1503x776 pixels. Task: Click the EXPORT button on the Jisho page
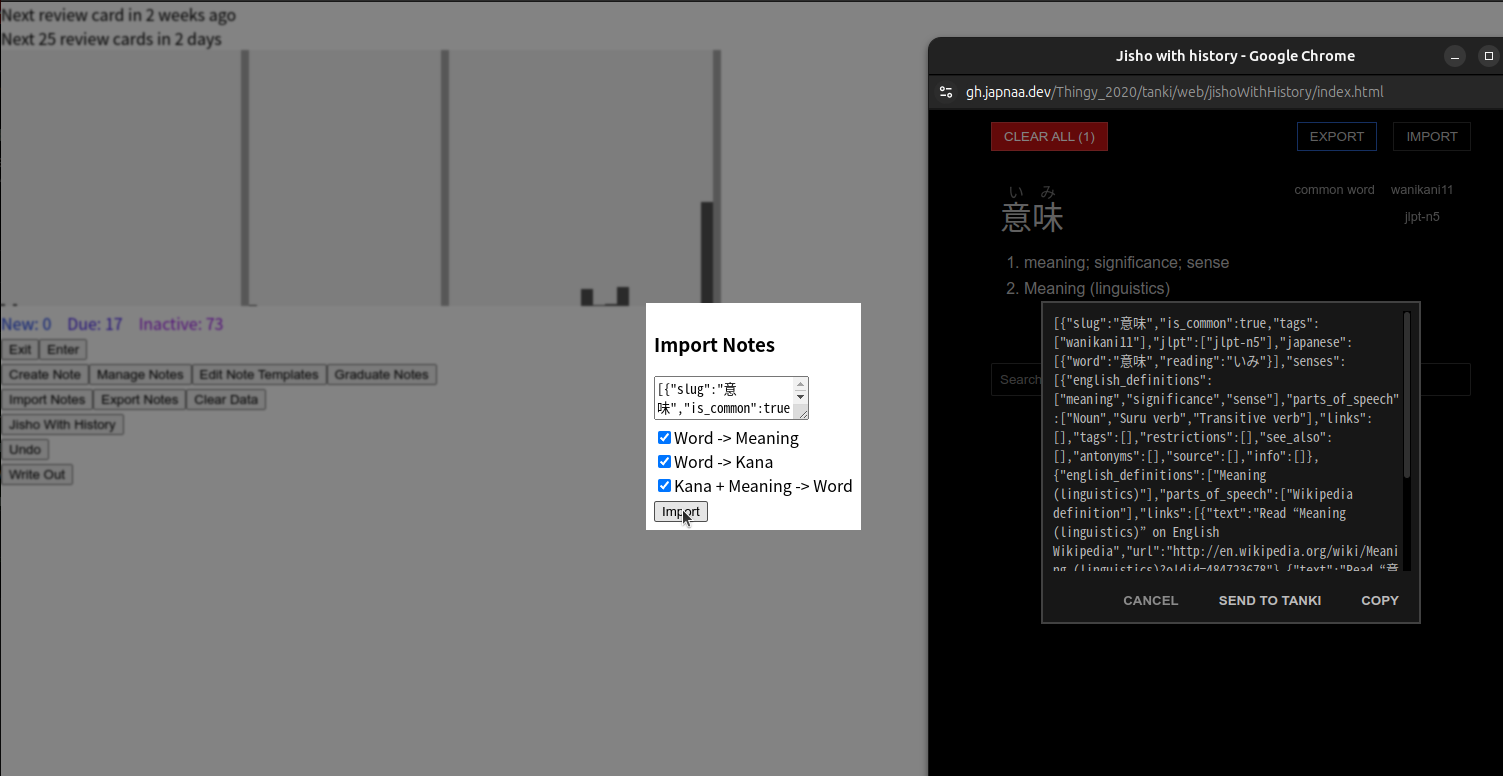(x=1336, y=136)
